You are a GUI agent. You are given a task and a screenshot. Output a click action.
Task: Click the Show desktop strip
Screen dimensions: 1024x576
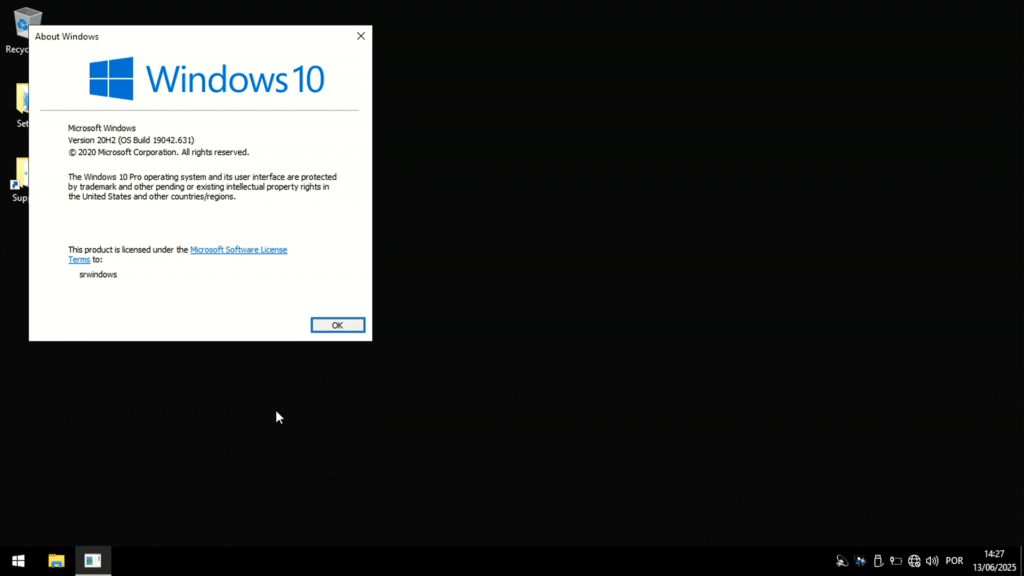click(1021, 561)
